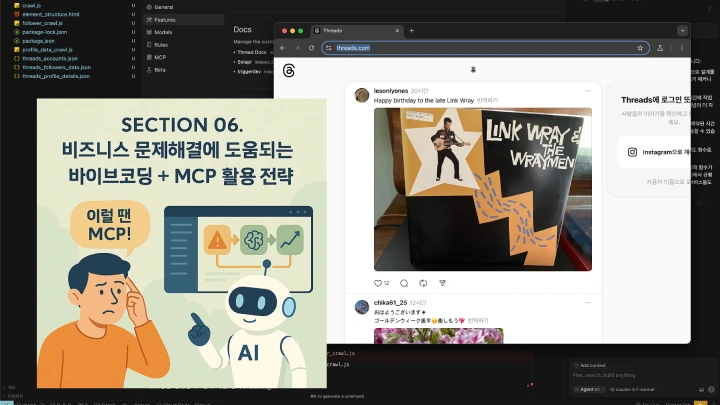Select MCP in Cursor settings sidebar
This screenshot has height=405, width=720.
(184, 57)
